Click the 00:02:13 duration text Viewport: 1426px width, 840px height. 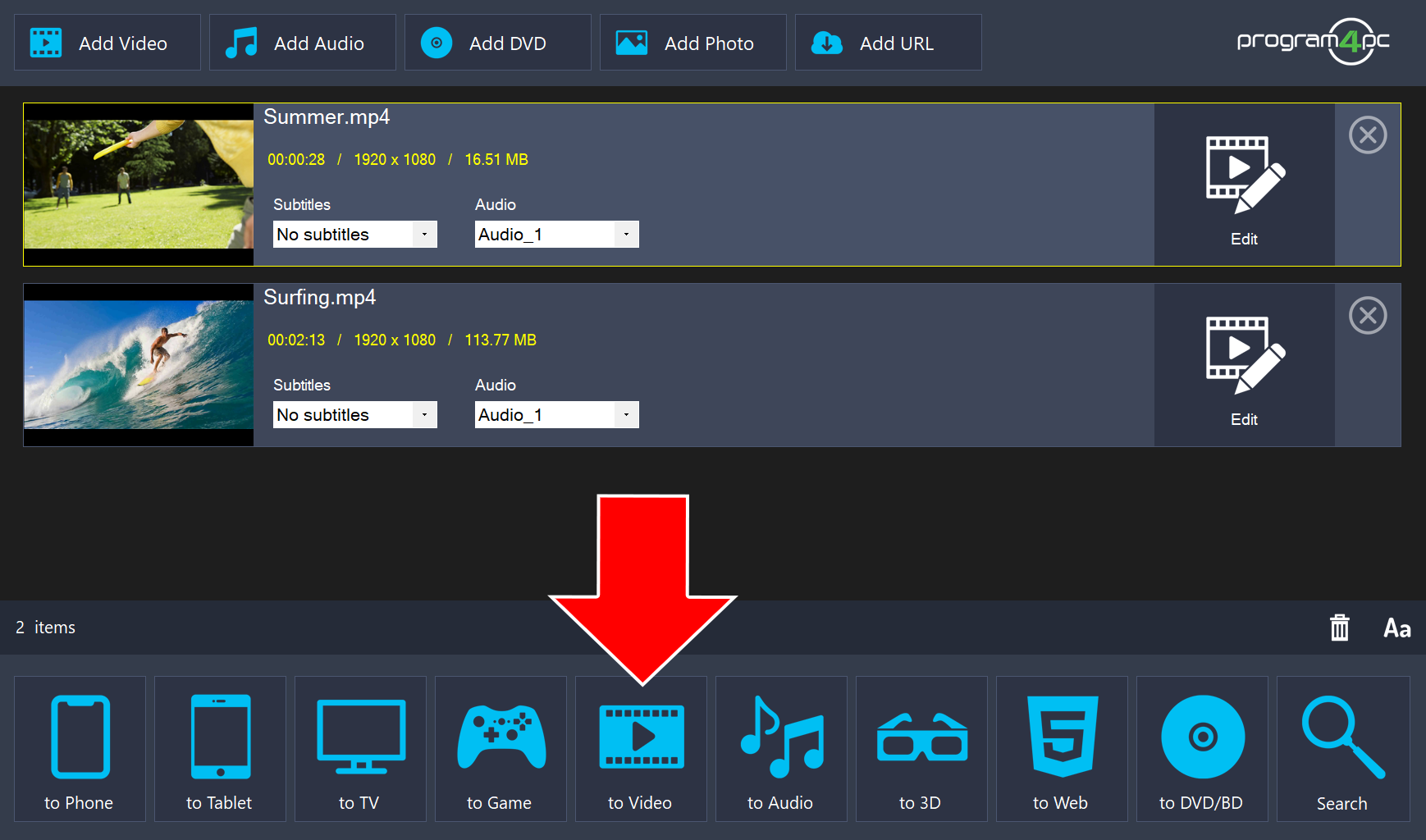tap(296, 340)
